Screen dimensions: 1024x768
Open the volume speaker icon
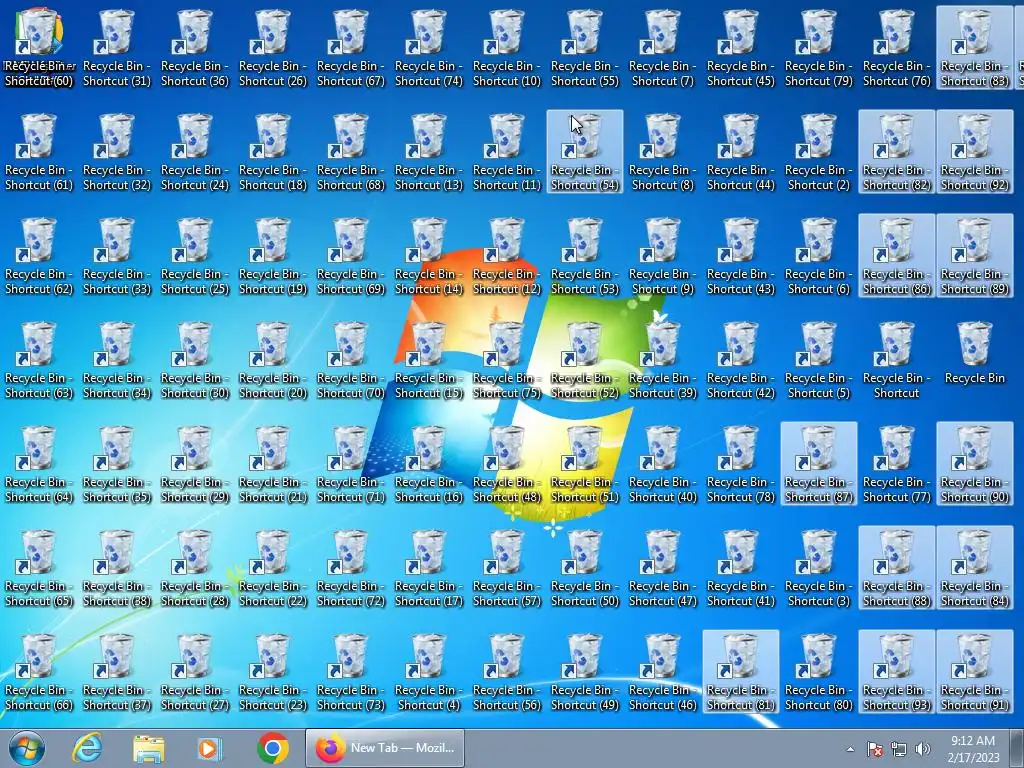point(922,750)
